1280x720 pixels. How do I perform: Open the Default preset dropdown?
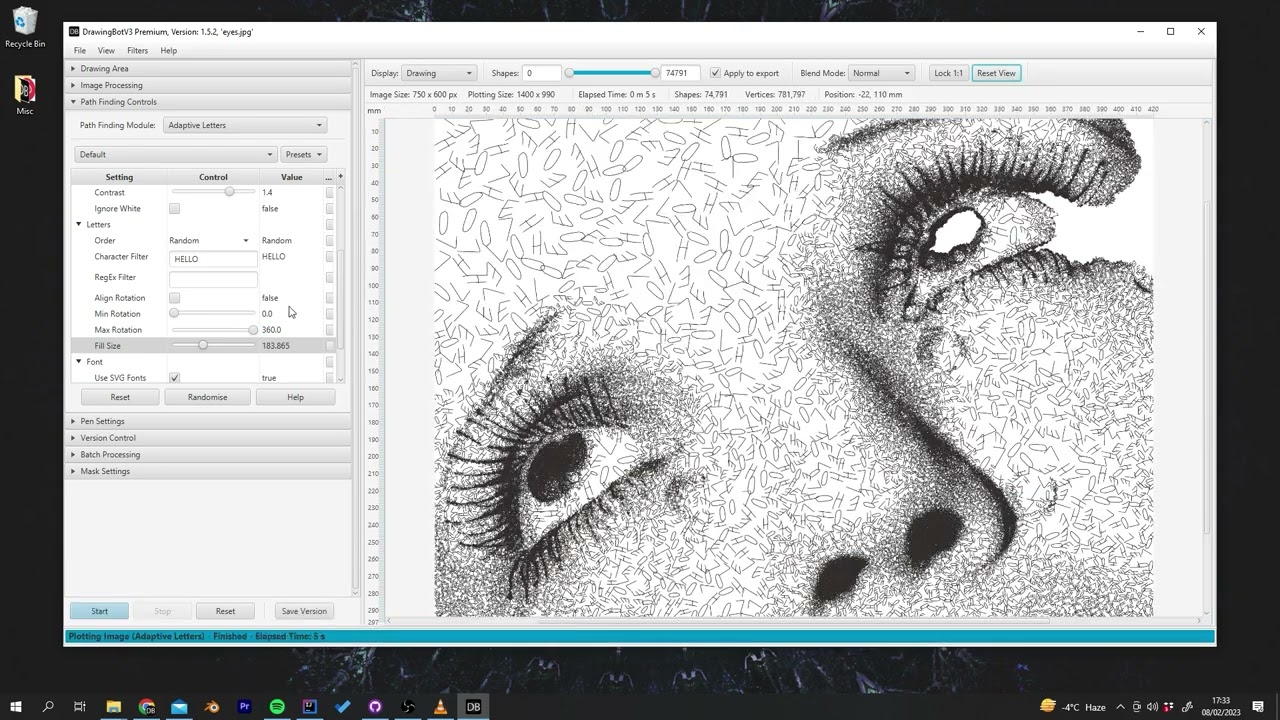click(x=175, y=155)
